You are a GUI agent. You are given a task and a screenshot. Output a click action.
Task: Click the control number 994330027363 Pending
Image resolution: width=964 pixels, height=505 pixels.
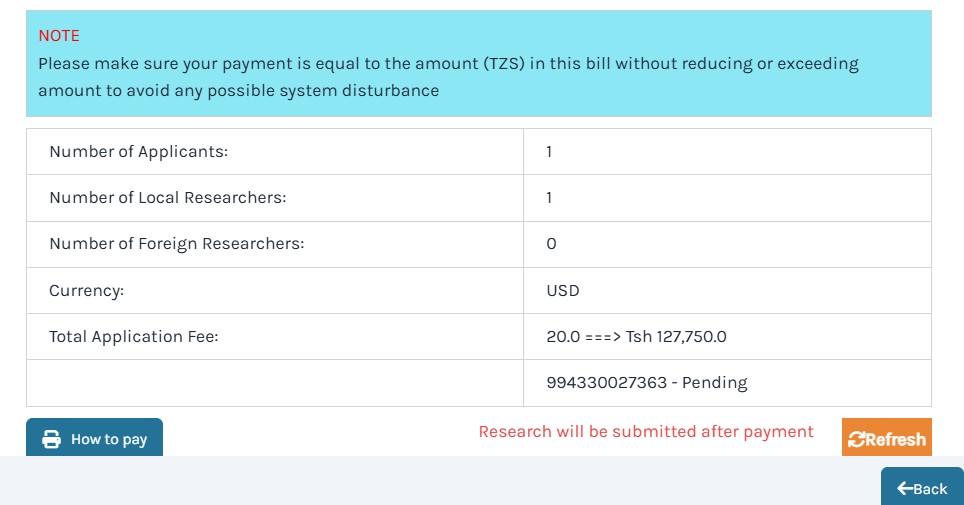click(646, 383)
